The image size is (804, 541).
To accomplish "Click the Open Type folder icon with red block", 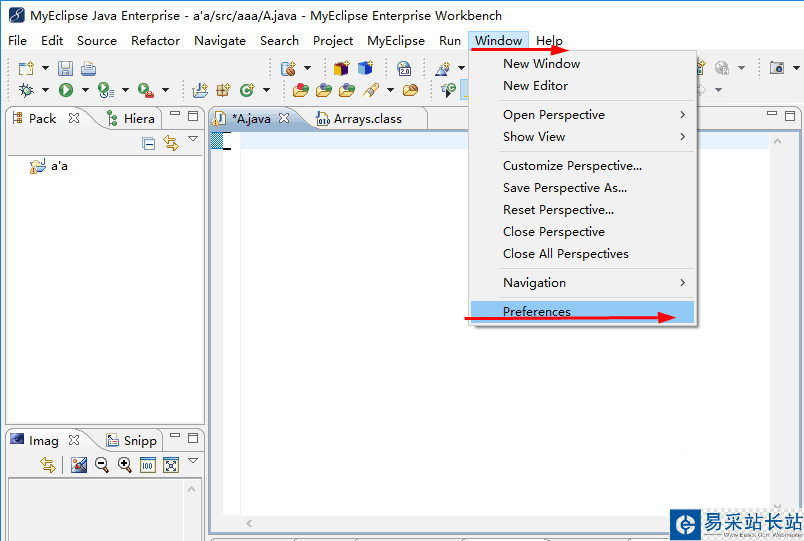I will click(300, 90).
